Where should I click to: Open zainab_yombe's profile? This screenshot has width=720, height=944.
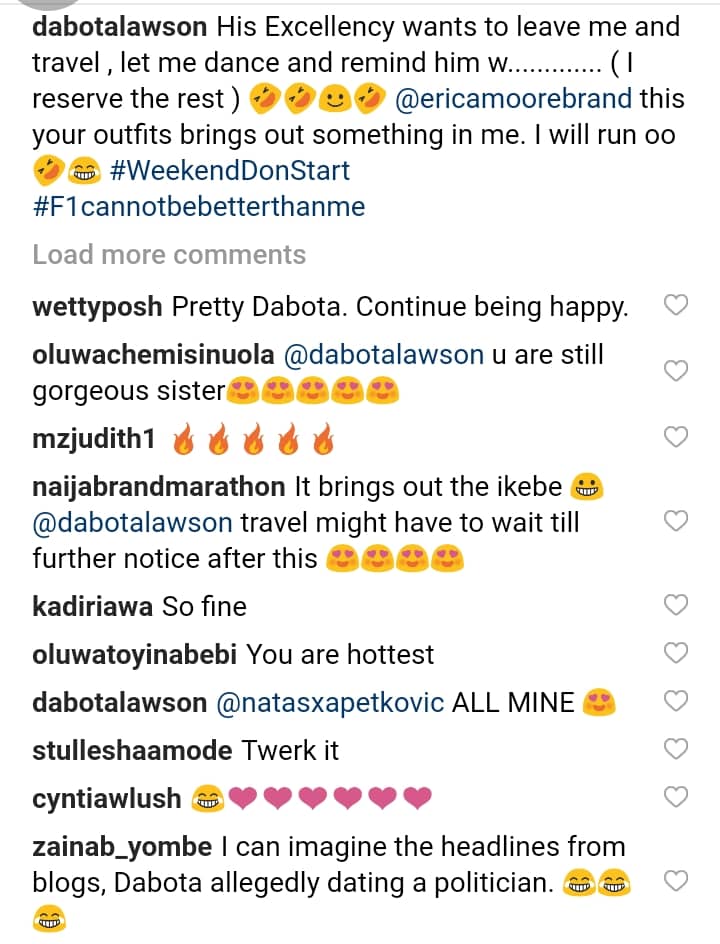coord(122,846)
